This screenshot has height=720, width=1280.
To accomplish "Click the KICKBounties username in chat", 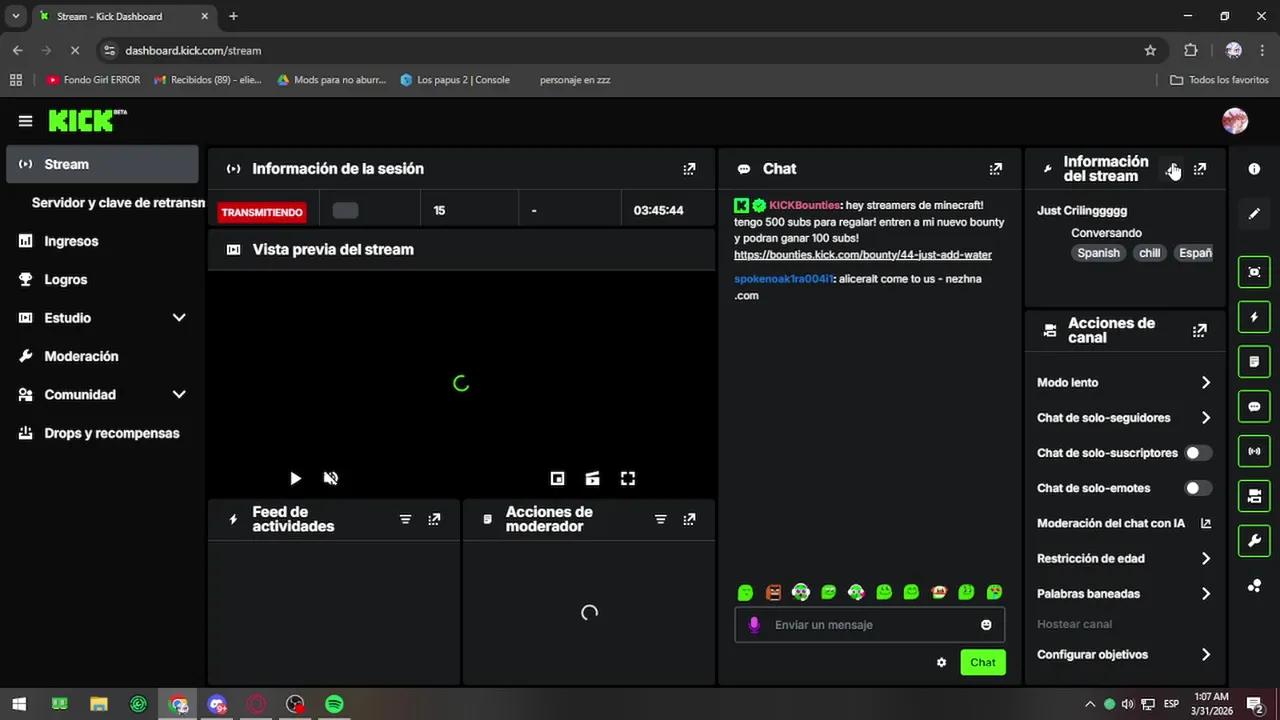I will [x=804, y=205].
